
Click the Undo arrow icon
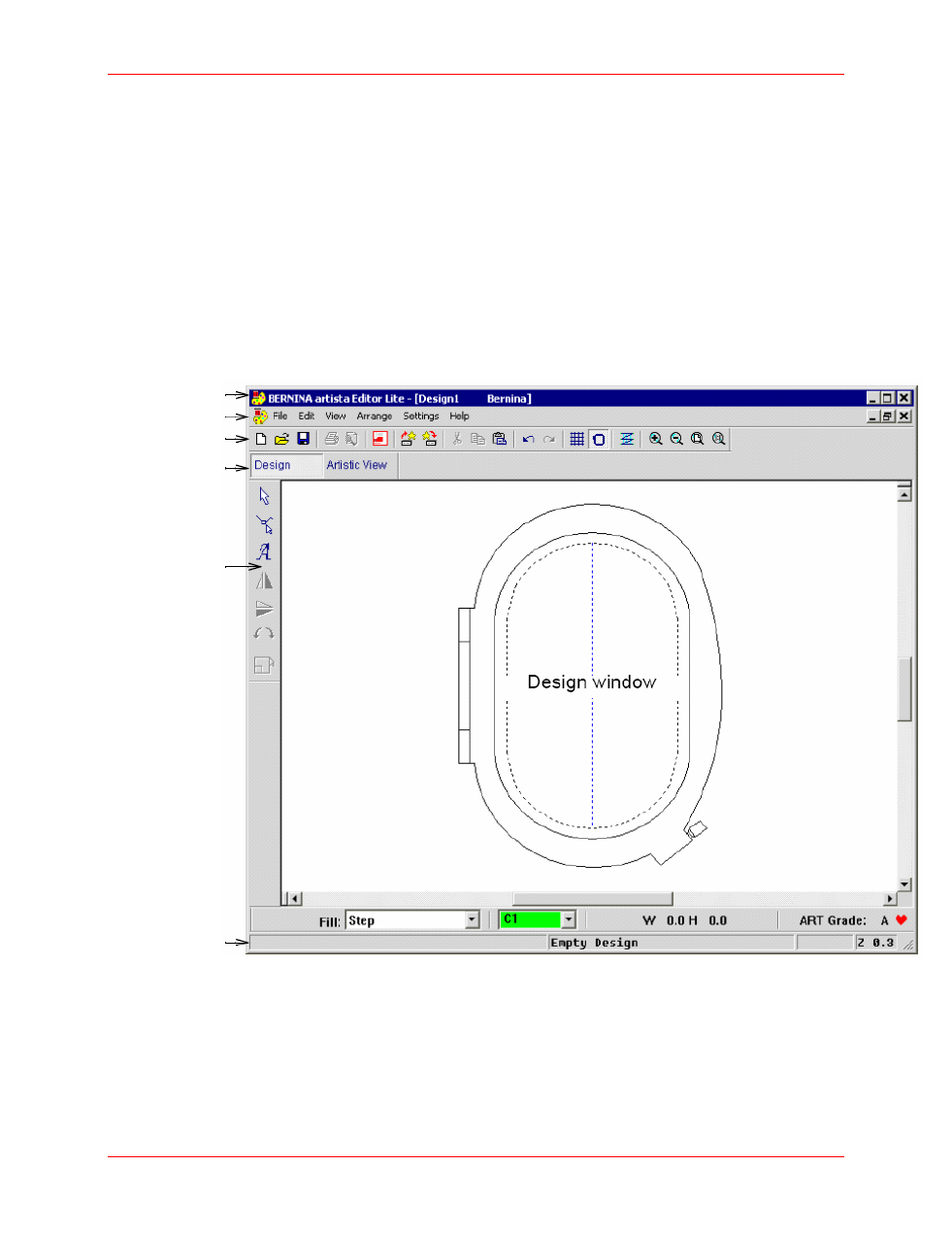(528, 439)
